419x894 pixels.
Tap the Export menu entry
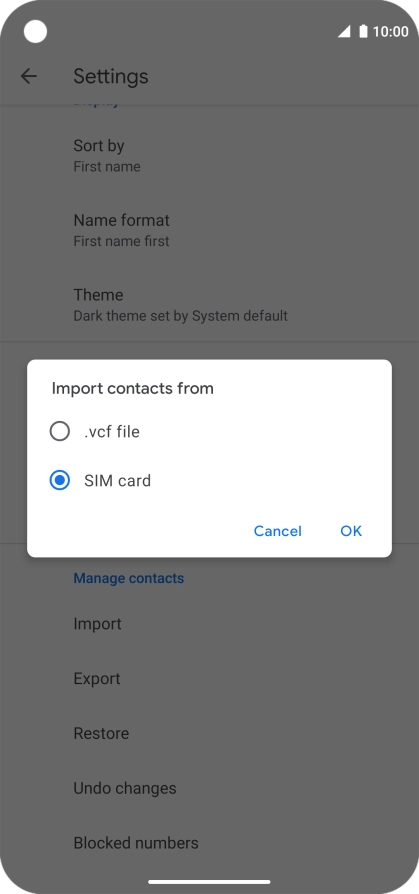tap(209, 678)
